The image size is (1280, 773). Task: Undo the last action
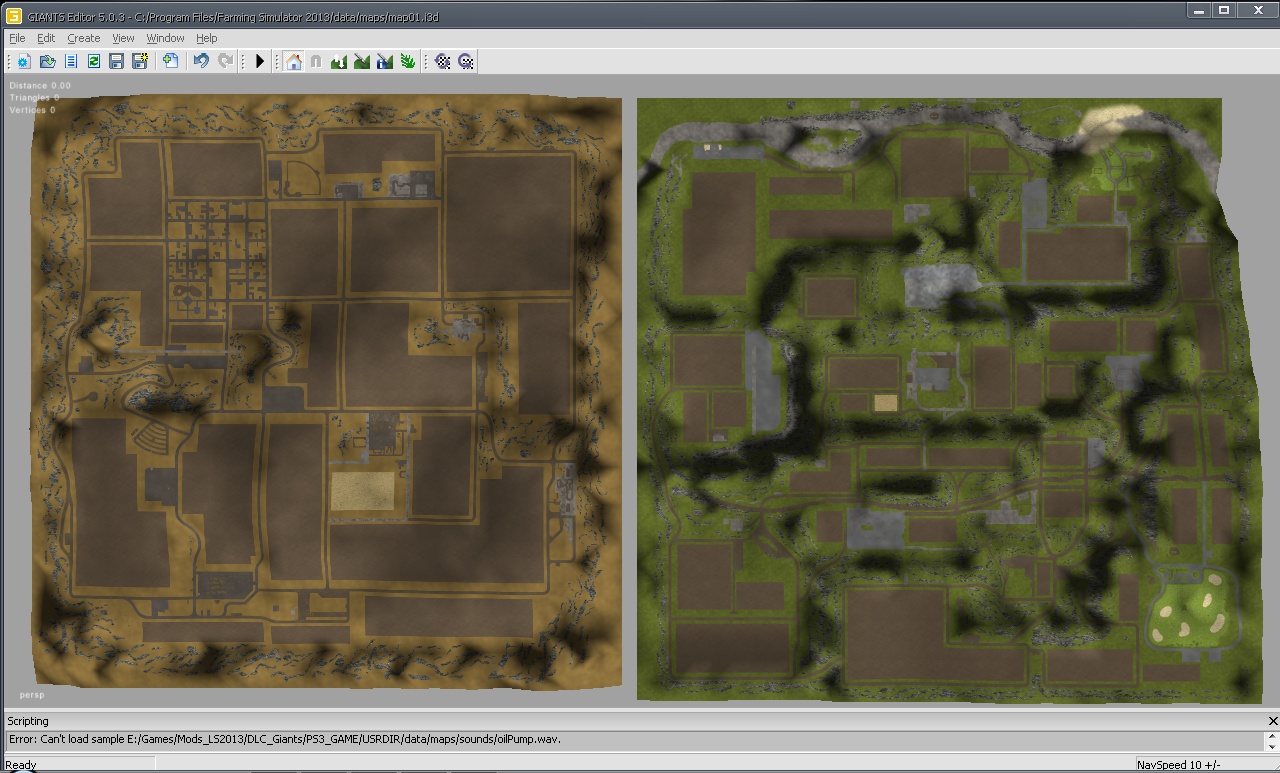201,62
